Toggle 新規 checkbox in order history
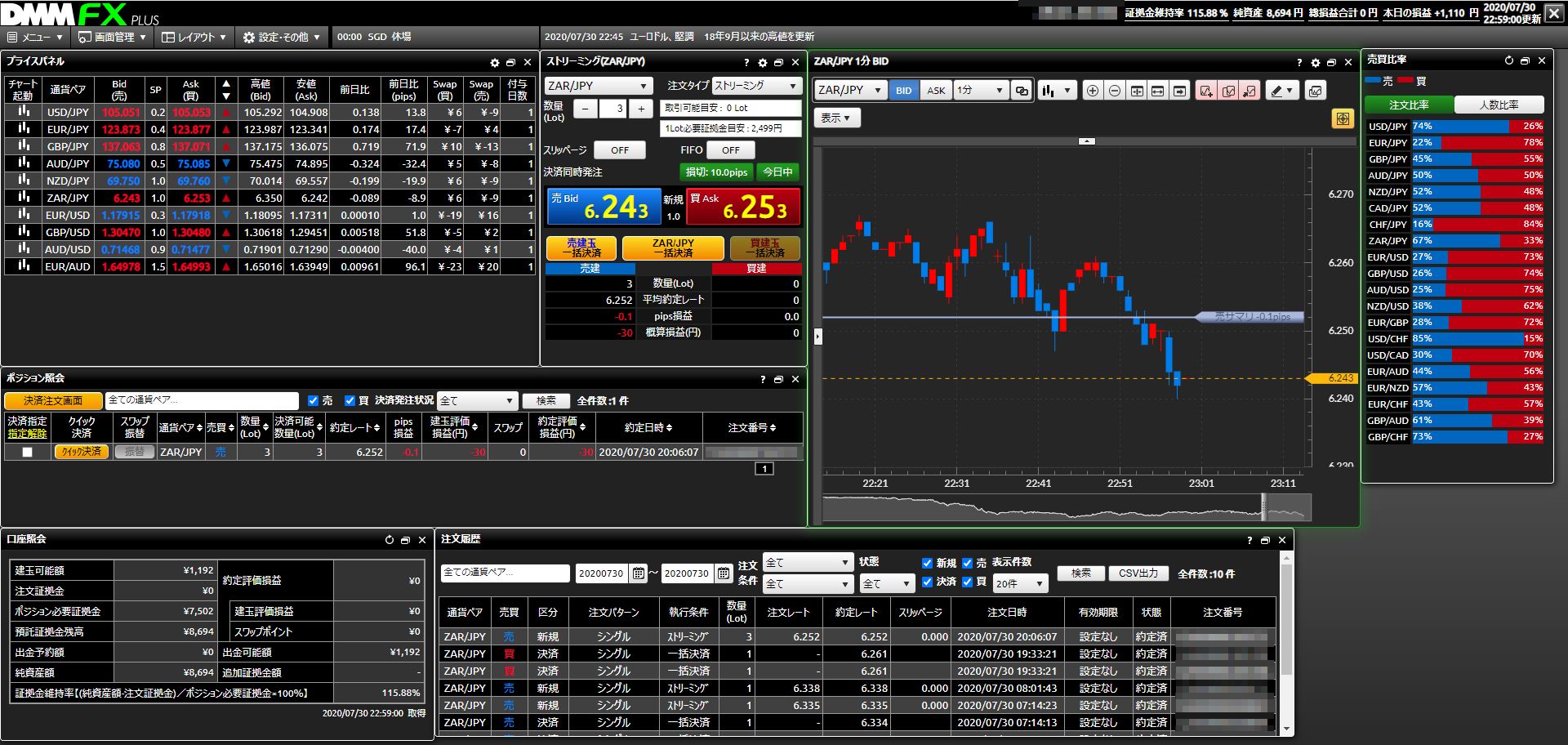The image size is (1568, 745). click(927, 563)
